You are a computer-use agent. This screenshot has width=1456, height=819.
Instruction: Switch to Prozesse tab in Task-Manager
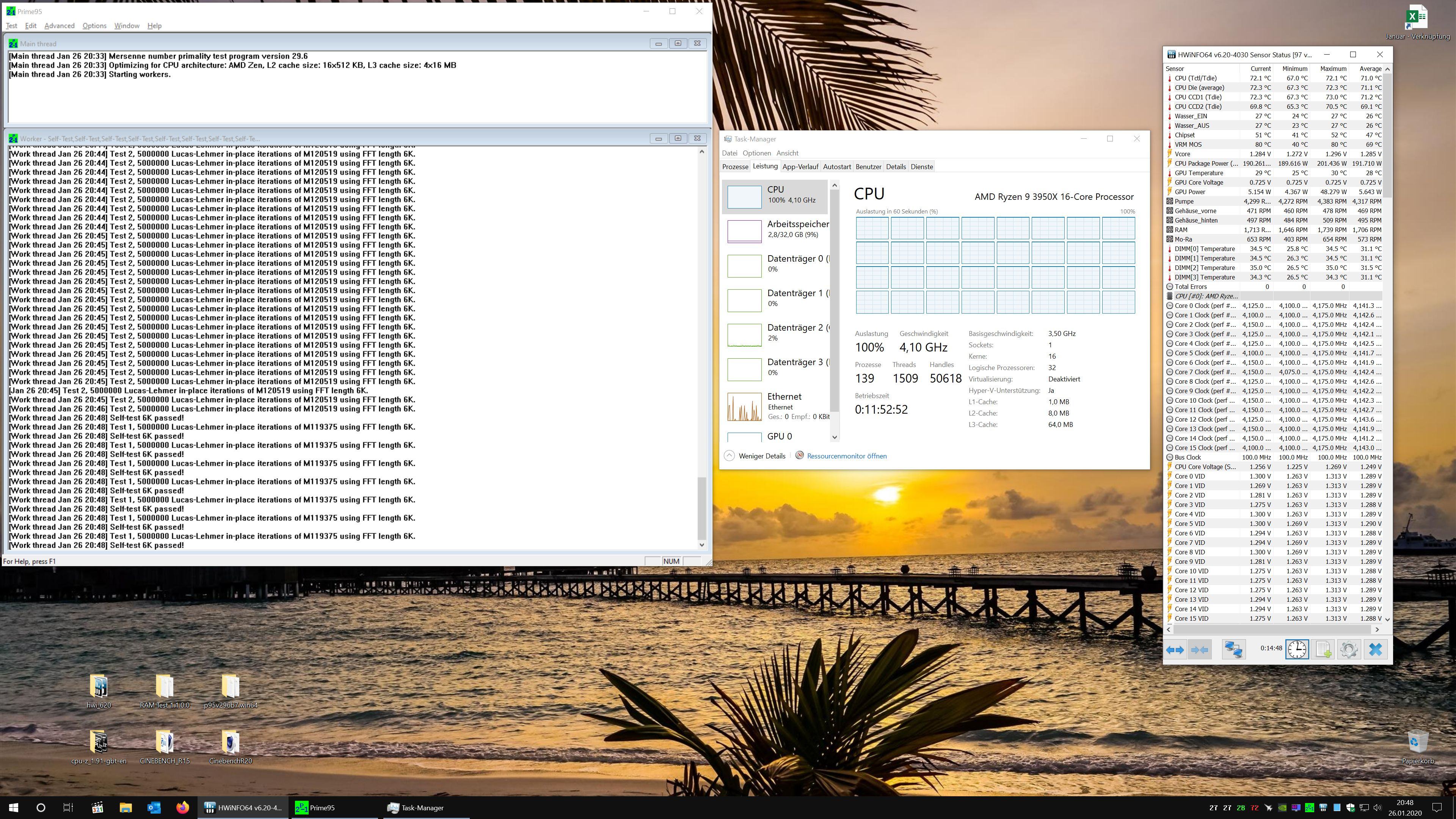735,167
